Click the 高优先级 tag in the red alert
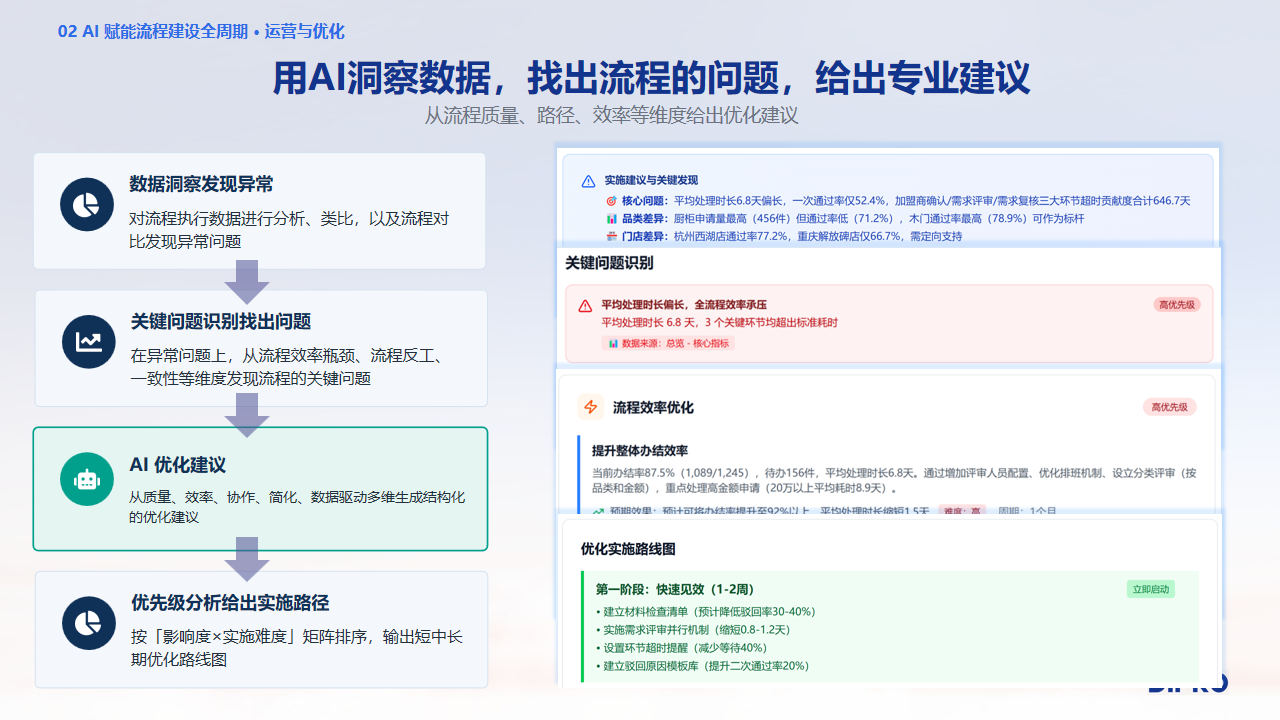1280x720 pixels. [1176, 305]
